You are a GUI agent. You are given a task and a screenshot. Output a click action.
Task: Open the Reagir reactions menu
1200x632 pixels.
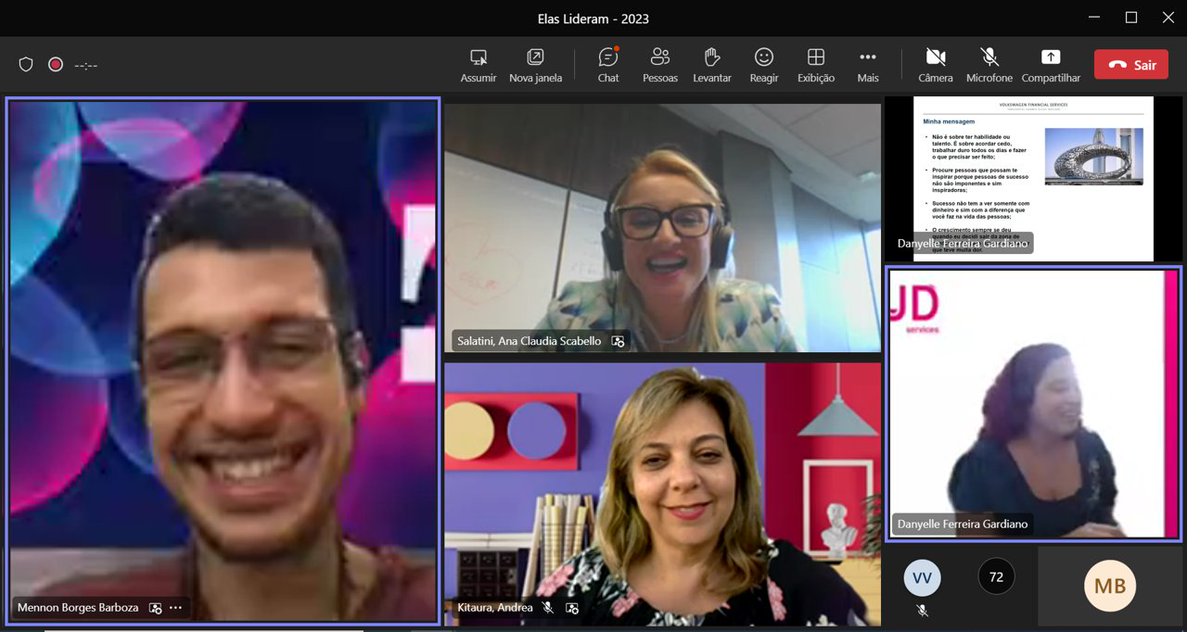763,64
